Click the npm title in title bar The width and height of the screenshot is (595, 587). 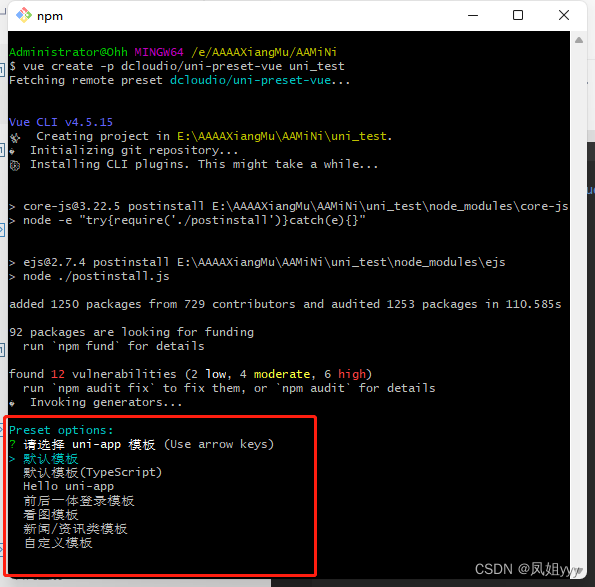click(50, 16)
